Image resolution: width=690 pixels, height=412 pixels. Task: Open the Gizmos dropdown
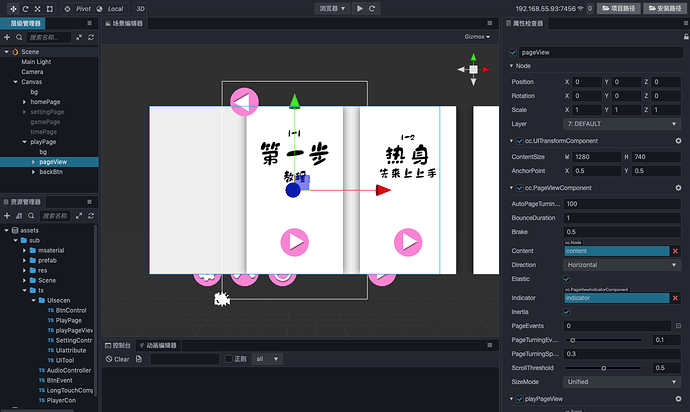pyautogui.click(x=477, y=37)
